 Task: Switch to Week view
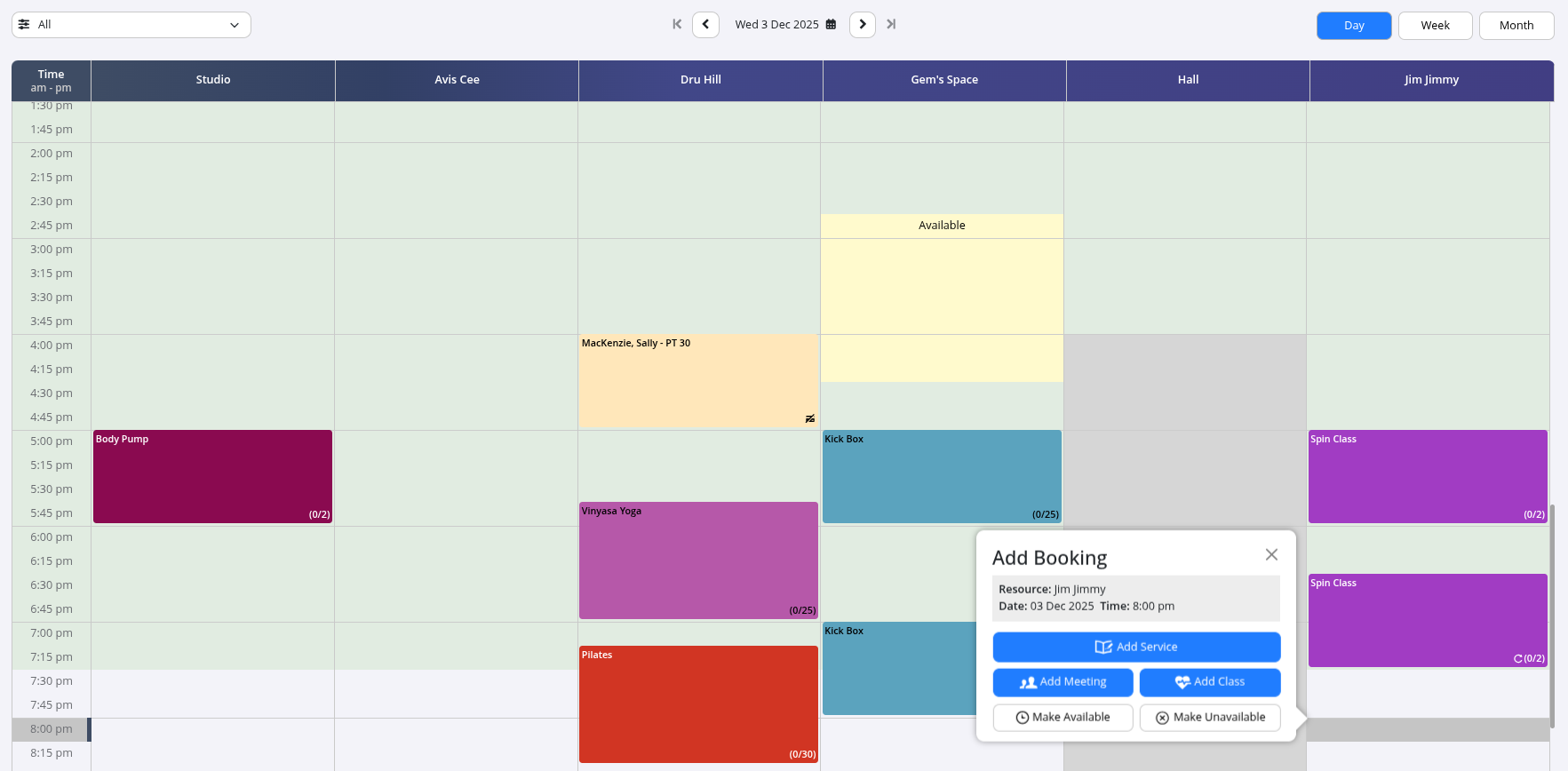click(1435, 26)
